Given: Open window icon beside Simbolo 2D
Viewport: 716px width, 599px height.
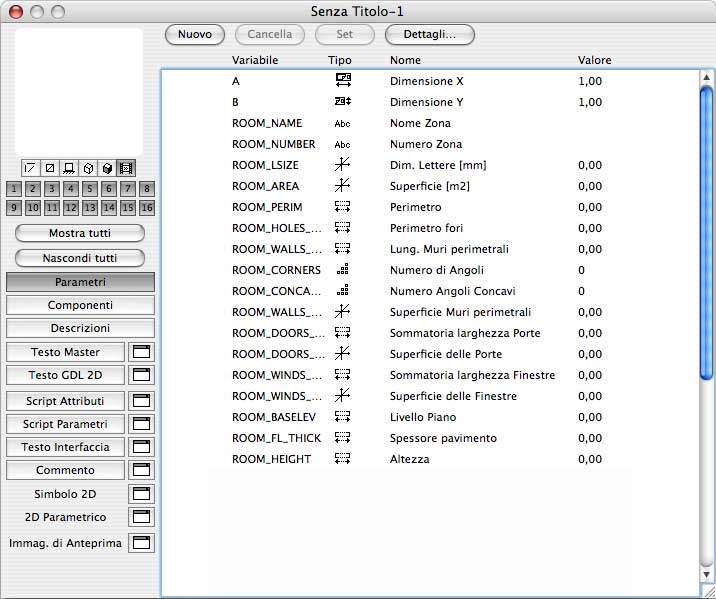Looking at the screenshot, I should pos(142,494).
